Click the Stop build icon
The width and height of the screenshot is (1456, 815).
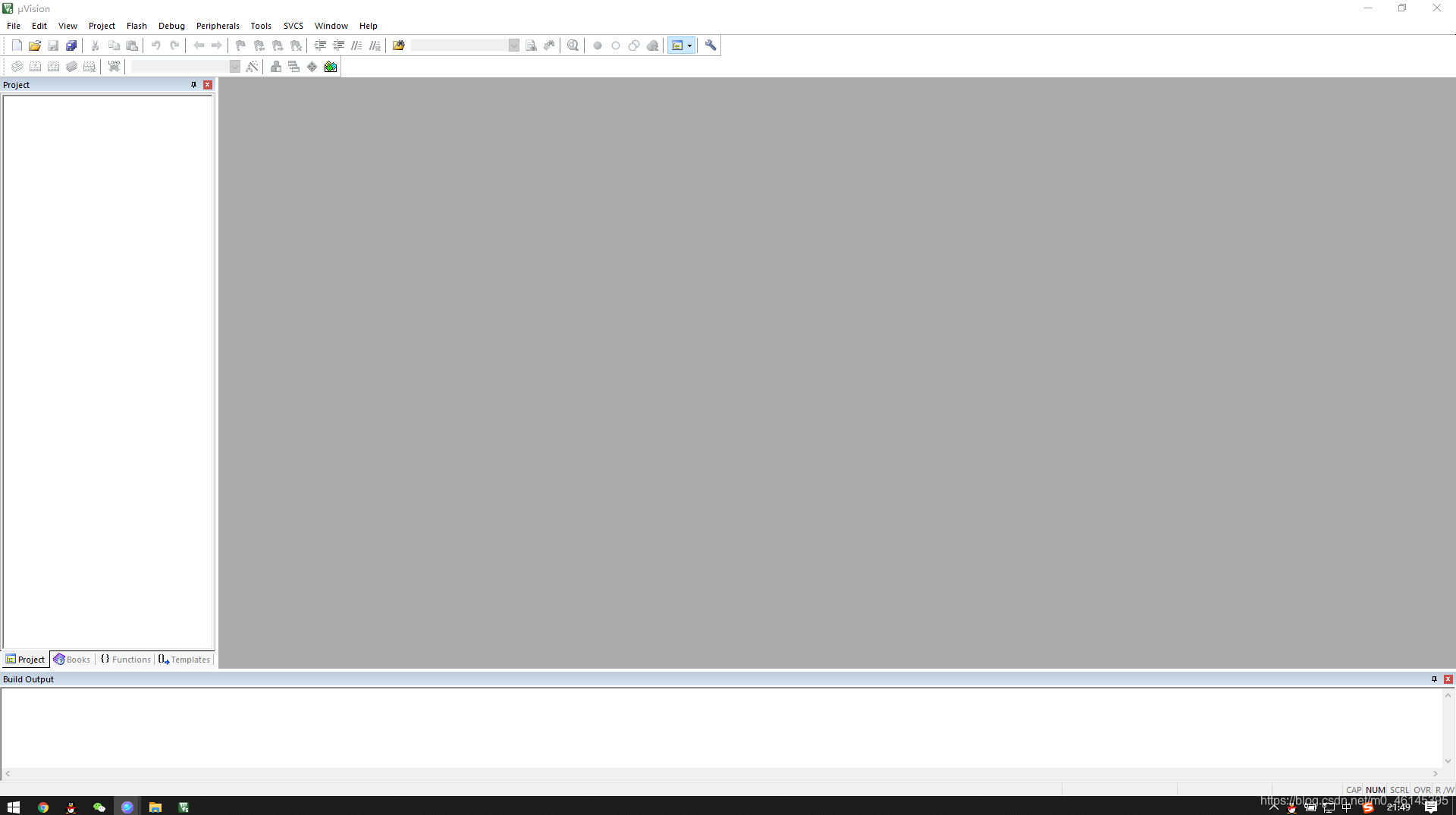click(89, 67)
